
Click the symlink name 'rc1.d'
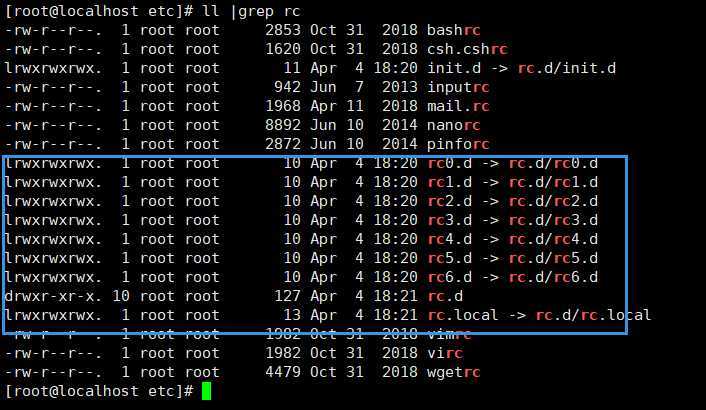(450, 182)
